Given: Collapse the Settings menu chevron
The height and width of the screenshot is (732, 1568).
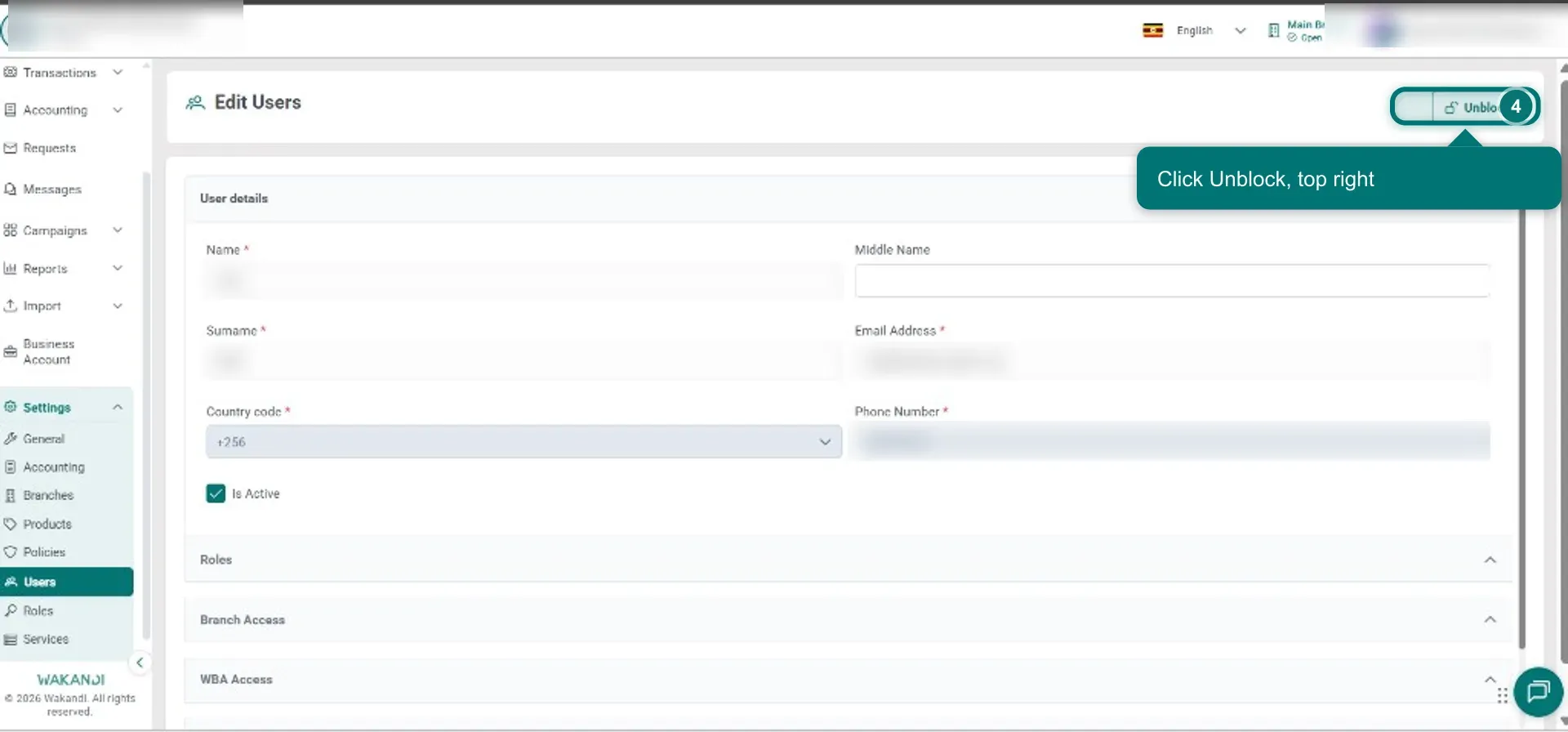Looking at the screenshot, I should 118,407.
